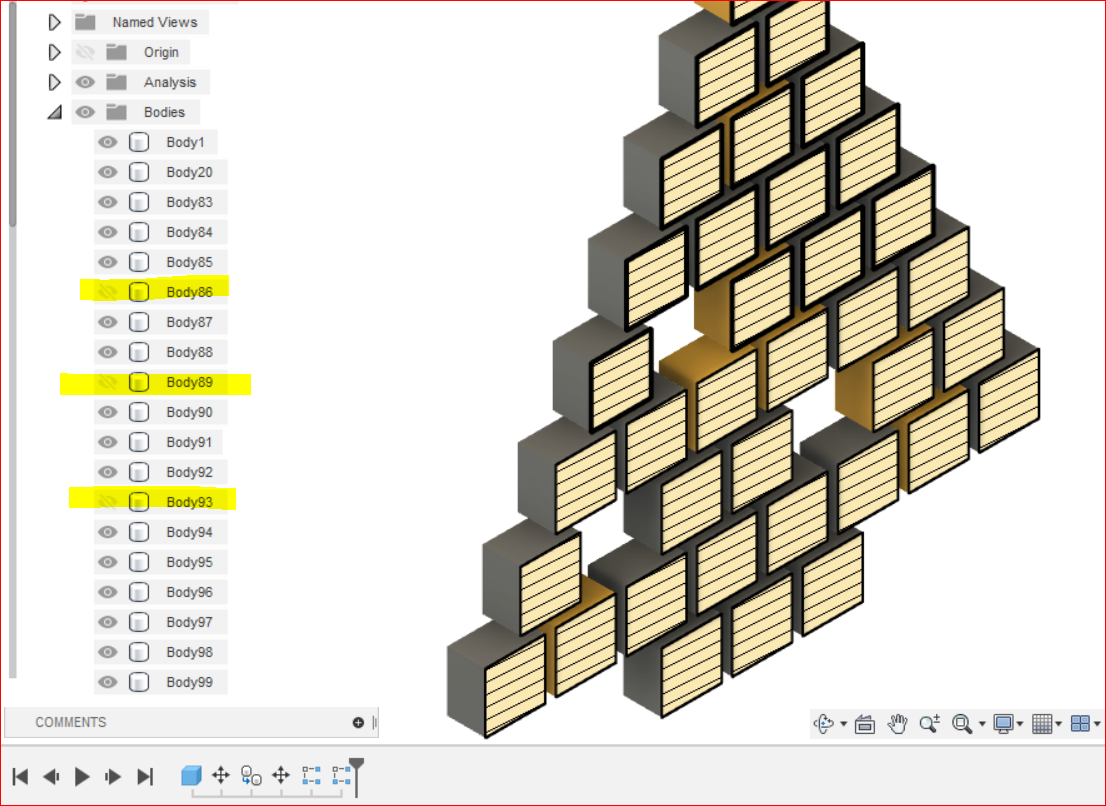
Task: Click the Display Settings monitor icon
Action: click(1005, 723)
